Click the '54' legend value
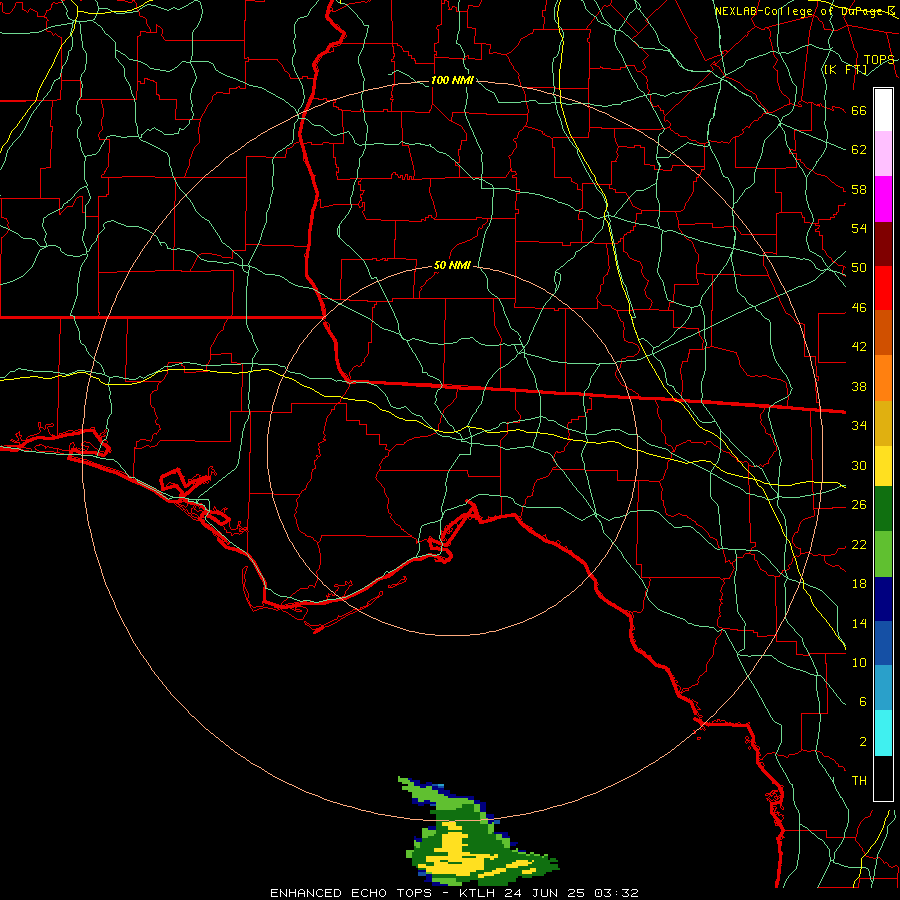 (859, 228)
